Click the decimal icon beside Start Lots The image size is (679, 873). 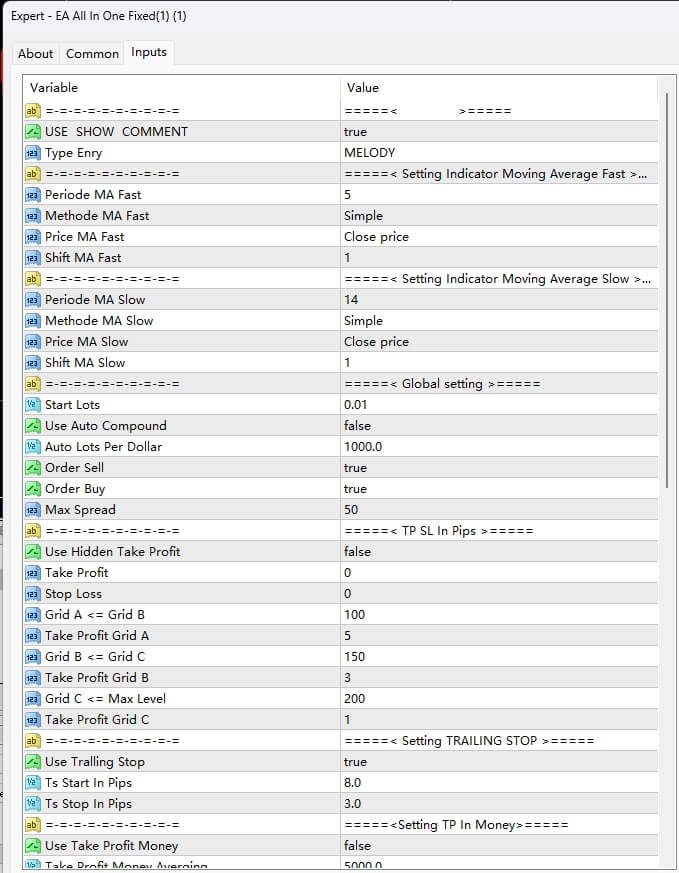pyautogui.click(x=32, y=405)
